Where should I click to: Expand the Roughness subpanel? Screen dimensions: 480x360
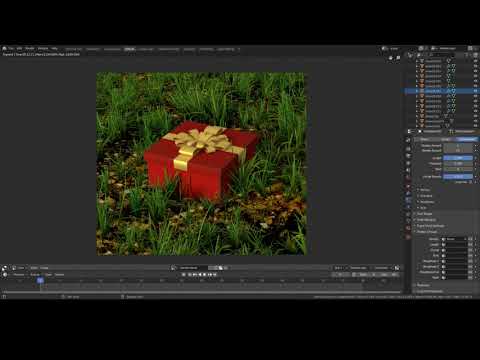[x=426, y=202]
